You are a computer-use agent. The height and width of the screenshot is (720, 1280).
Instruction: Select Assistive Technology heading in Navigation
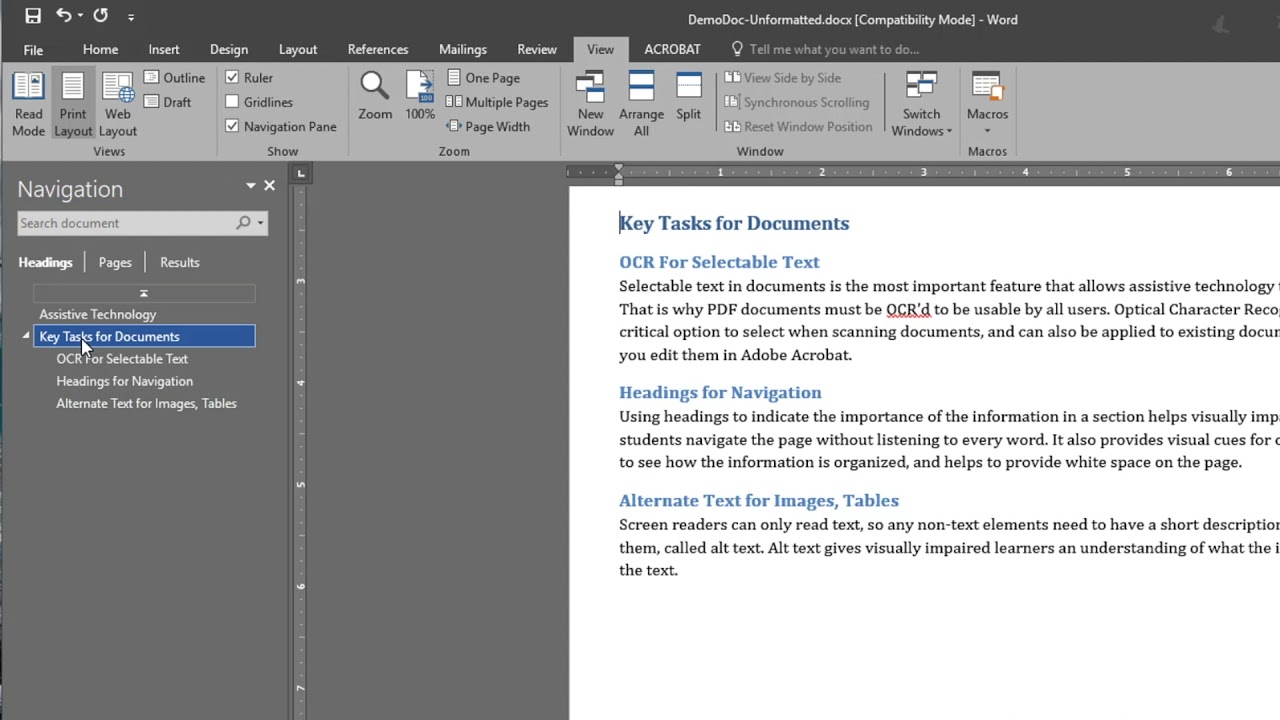[97, 314]
